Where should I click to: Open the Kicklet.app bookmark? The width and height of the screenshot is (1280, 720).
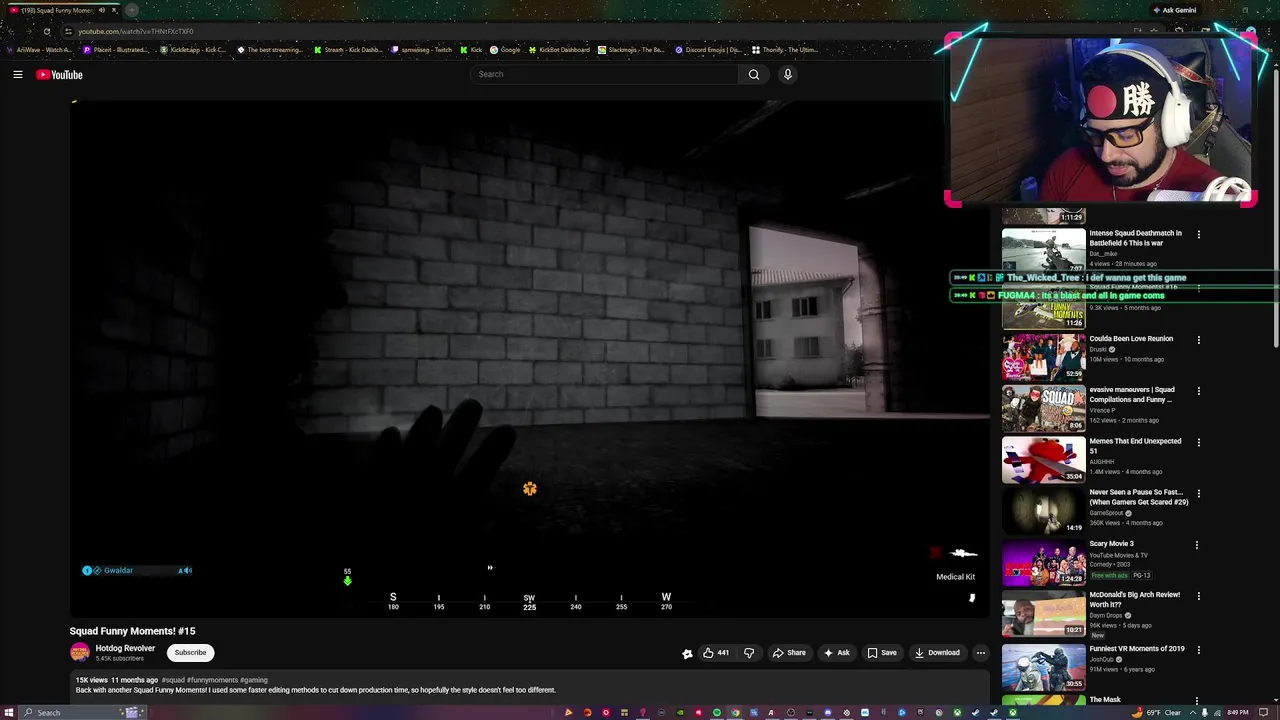[x=193, y=50]
